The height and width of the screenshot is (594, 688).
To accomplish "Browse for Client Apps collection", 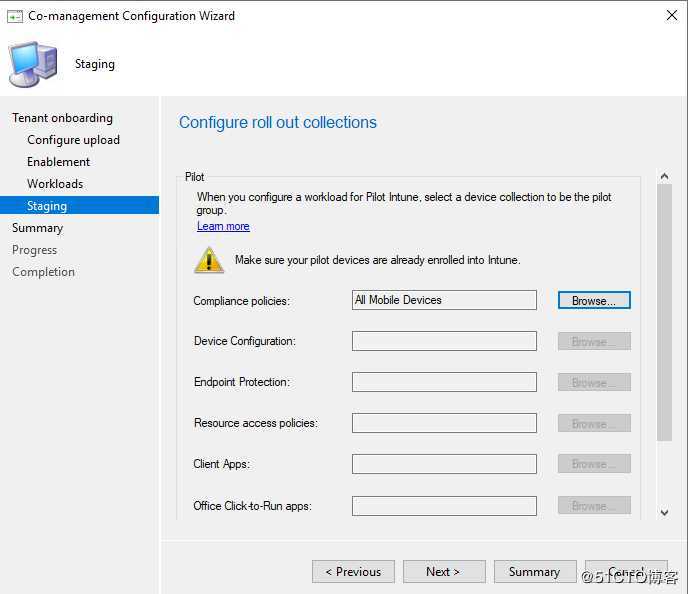I will 594,464.
